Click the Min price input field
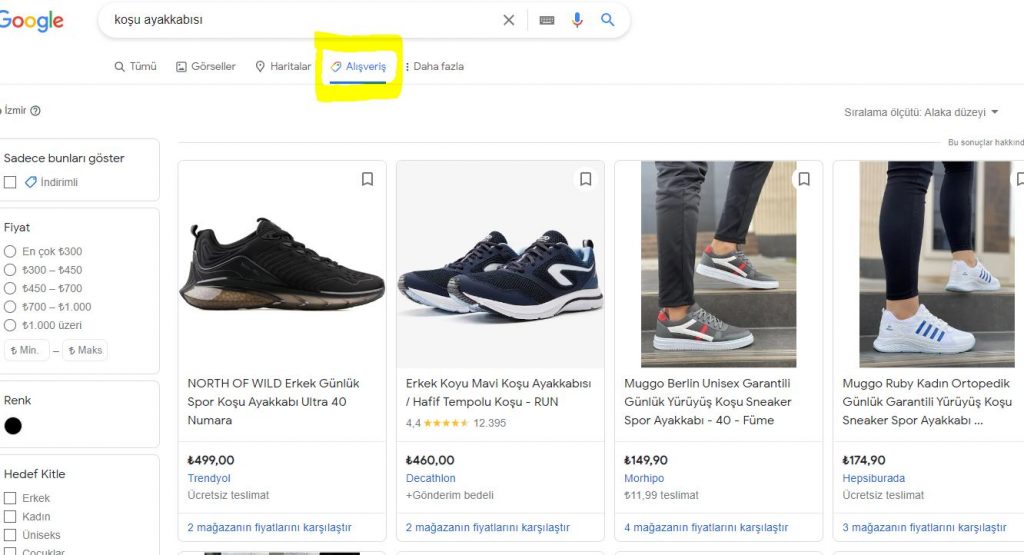This screenshot has height=555, width=1024. pyautogui.click(x=26, y=350)
